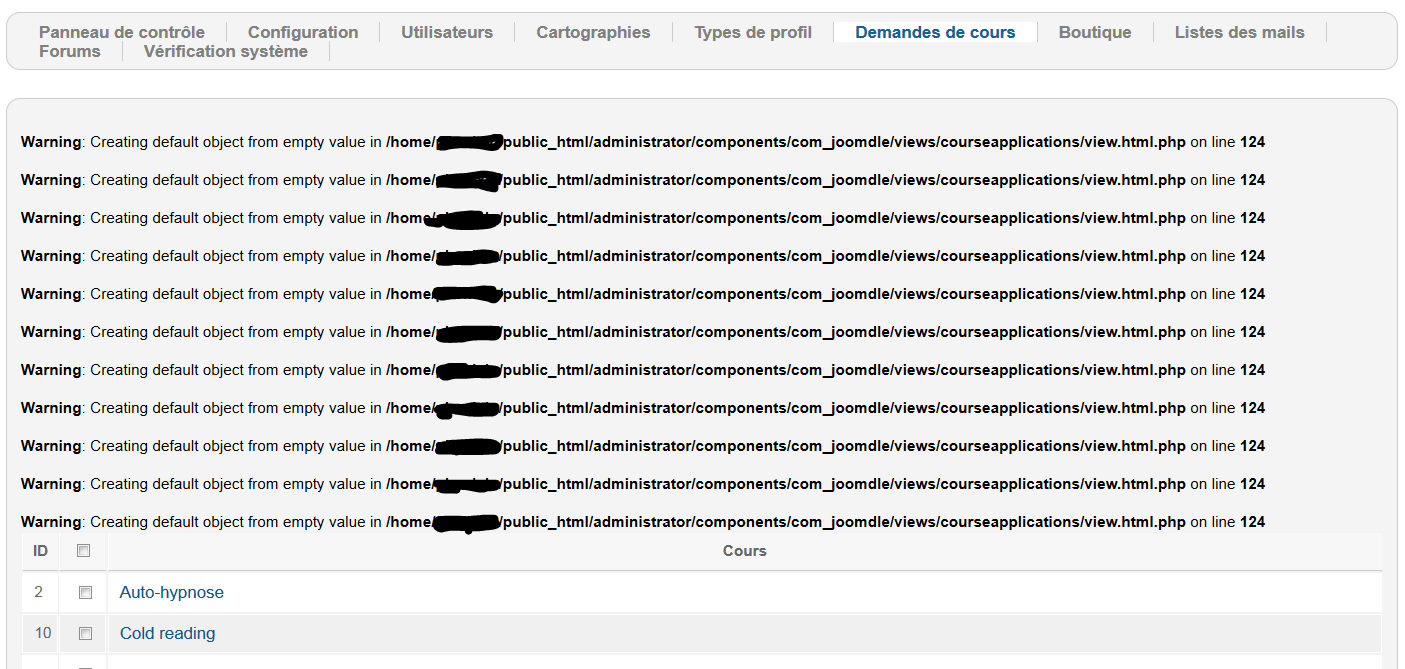Open the Cold reading course link
The width and height of the screenshot is (1405, 669).
167,634
